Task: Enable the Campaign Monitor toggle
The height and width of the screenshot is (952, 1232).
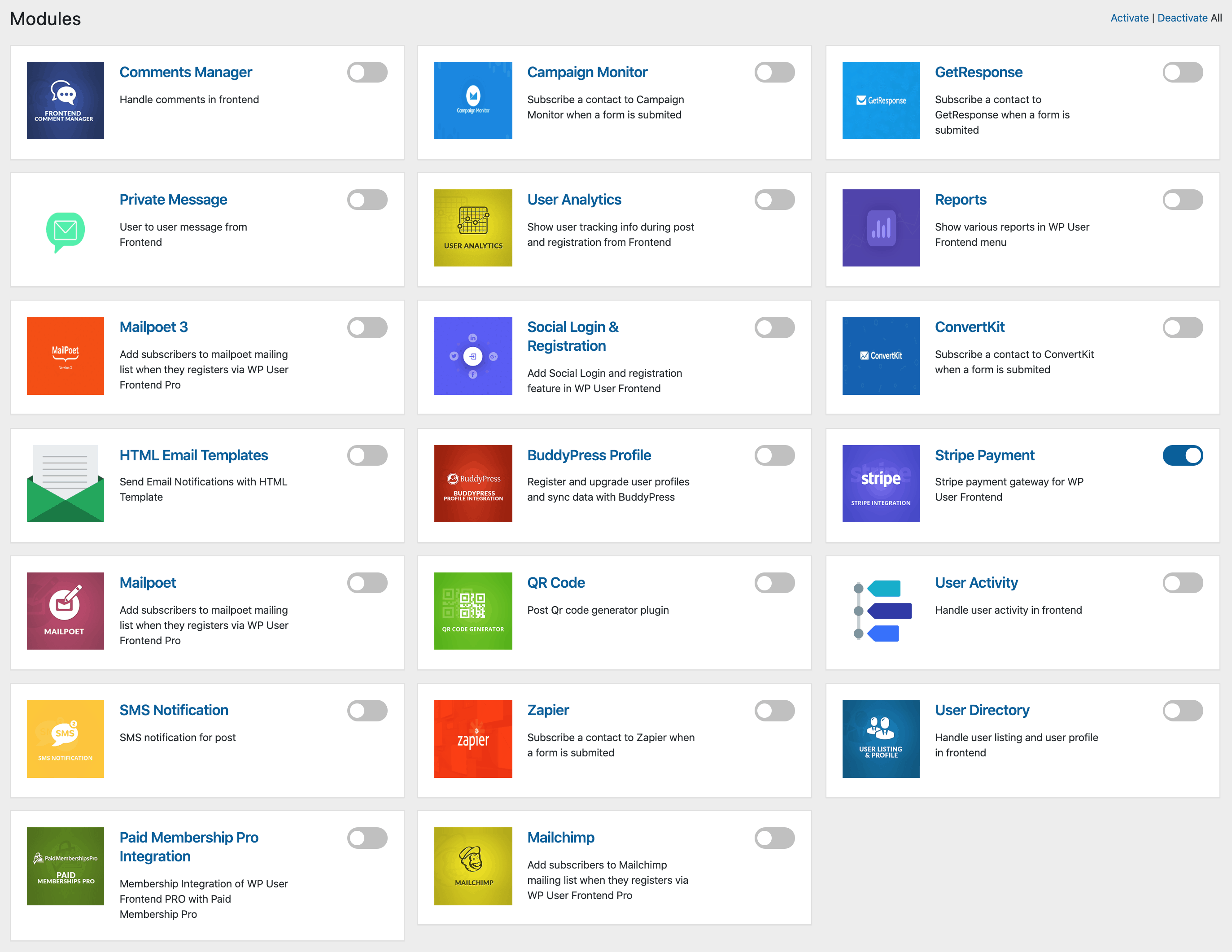Action: tap(775, 72)
